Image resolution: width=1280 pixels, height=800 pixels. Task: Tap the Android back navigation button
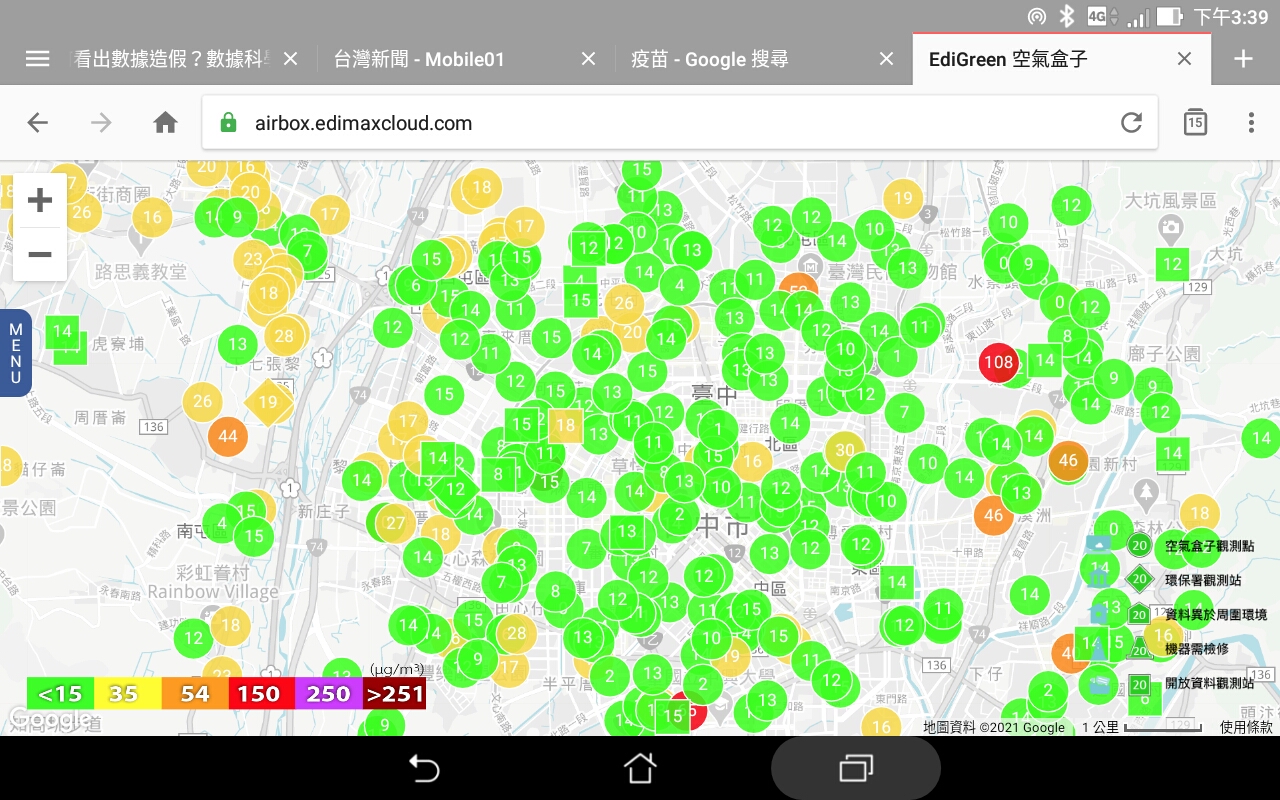click(424, 768)
